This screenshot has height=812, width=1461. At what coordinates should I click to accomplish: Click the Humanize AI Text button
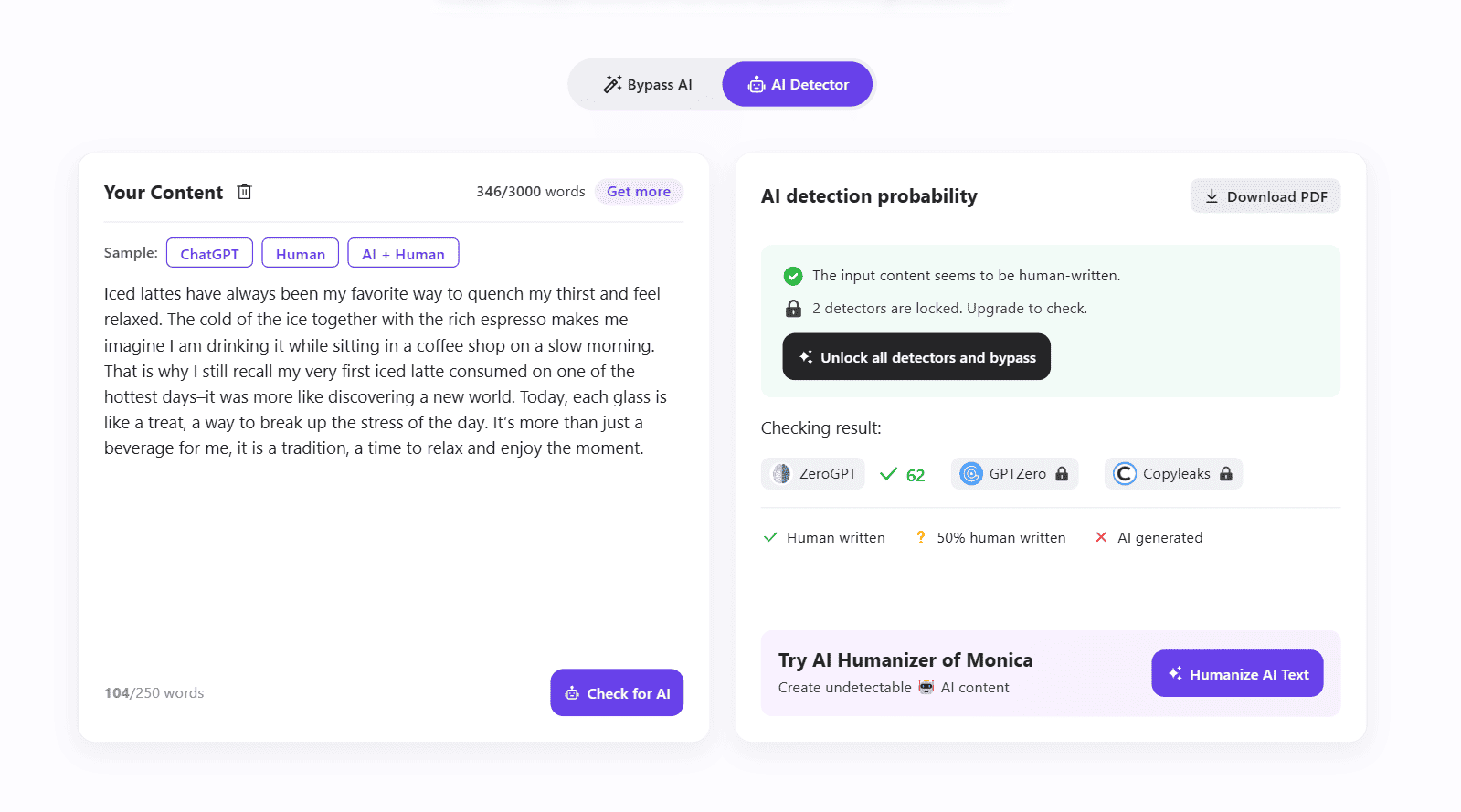(x=1237, y=674)
